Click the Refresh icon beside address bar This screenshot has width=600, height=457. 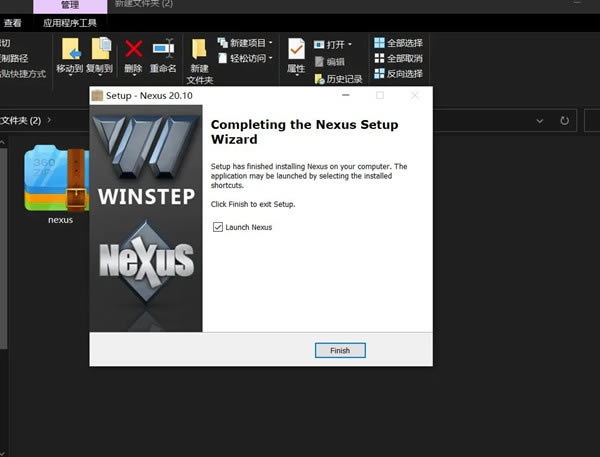[564, 121]
